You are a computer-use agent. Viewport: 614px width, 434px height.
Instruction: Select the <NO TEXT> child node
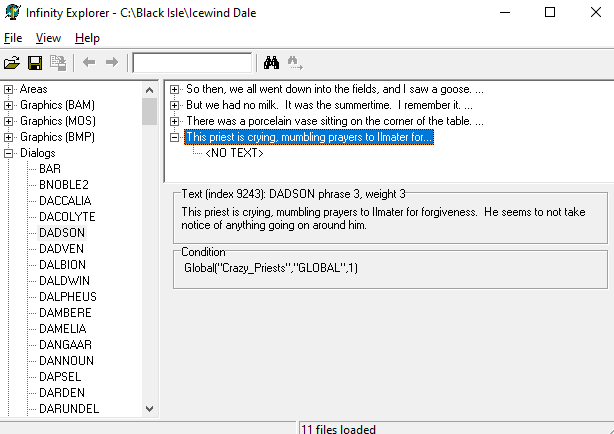[x=234, y=153]
